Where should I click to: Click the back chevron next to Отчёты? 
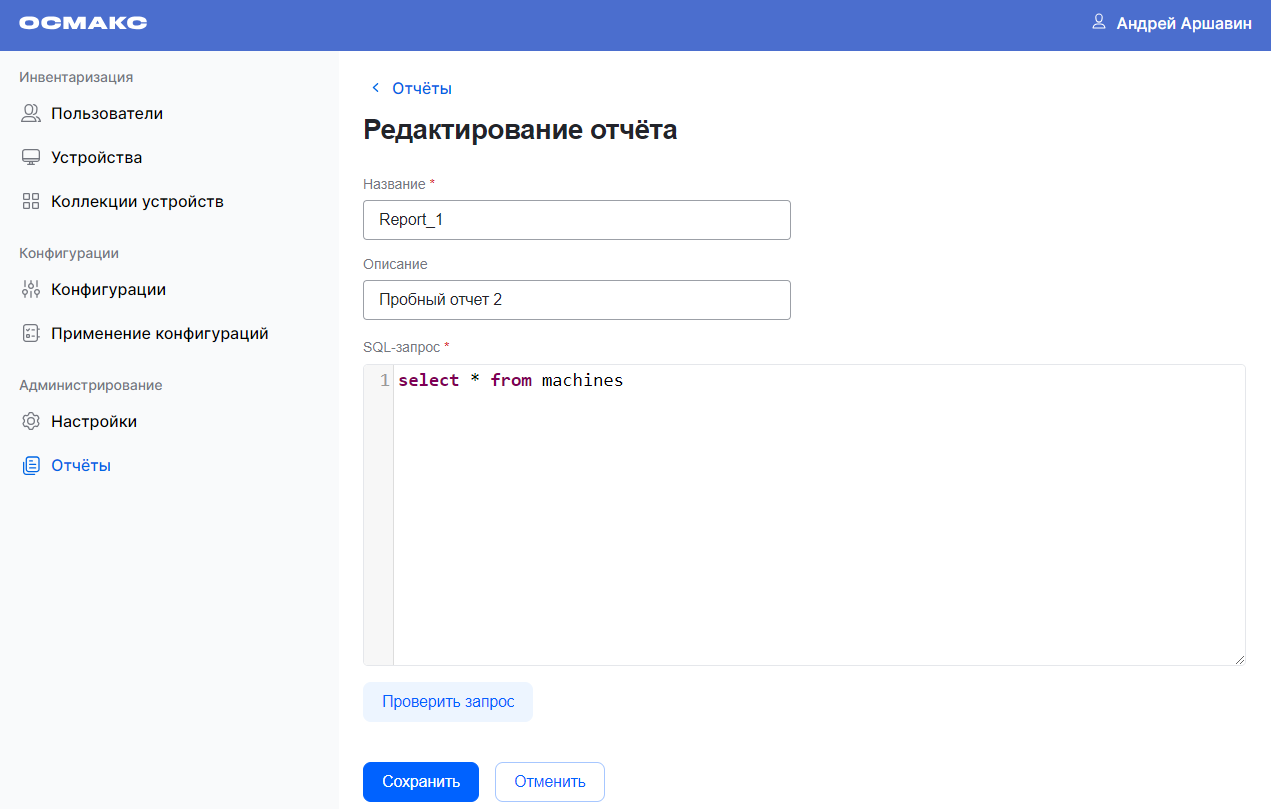[376, 88]
